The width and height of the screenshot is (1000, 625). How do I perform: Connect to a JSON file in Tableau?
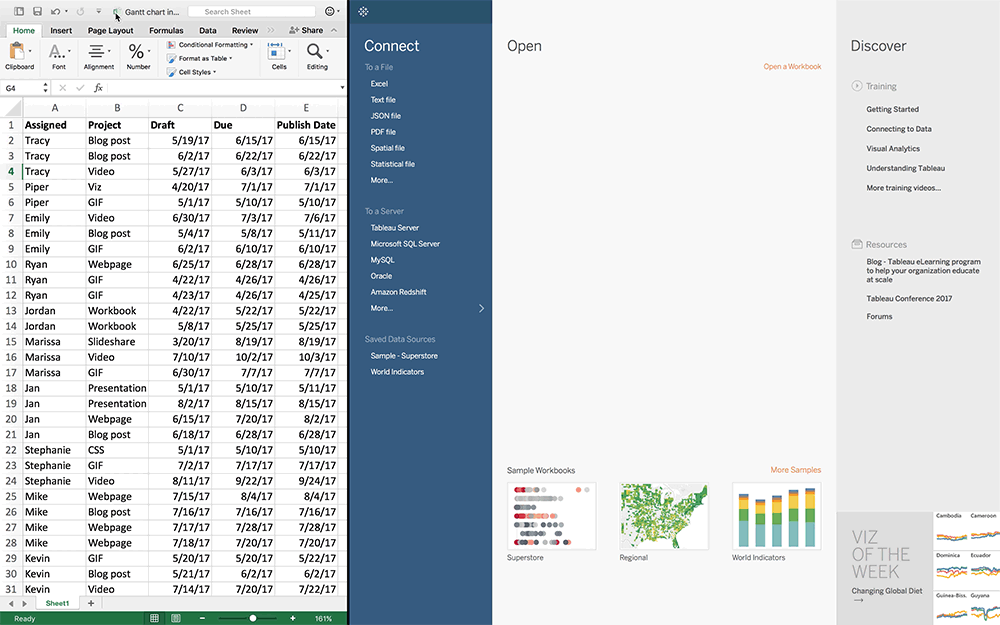[385, 115]
